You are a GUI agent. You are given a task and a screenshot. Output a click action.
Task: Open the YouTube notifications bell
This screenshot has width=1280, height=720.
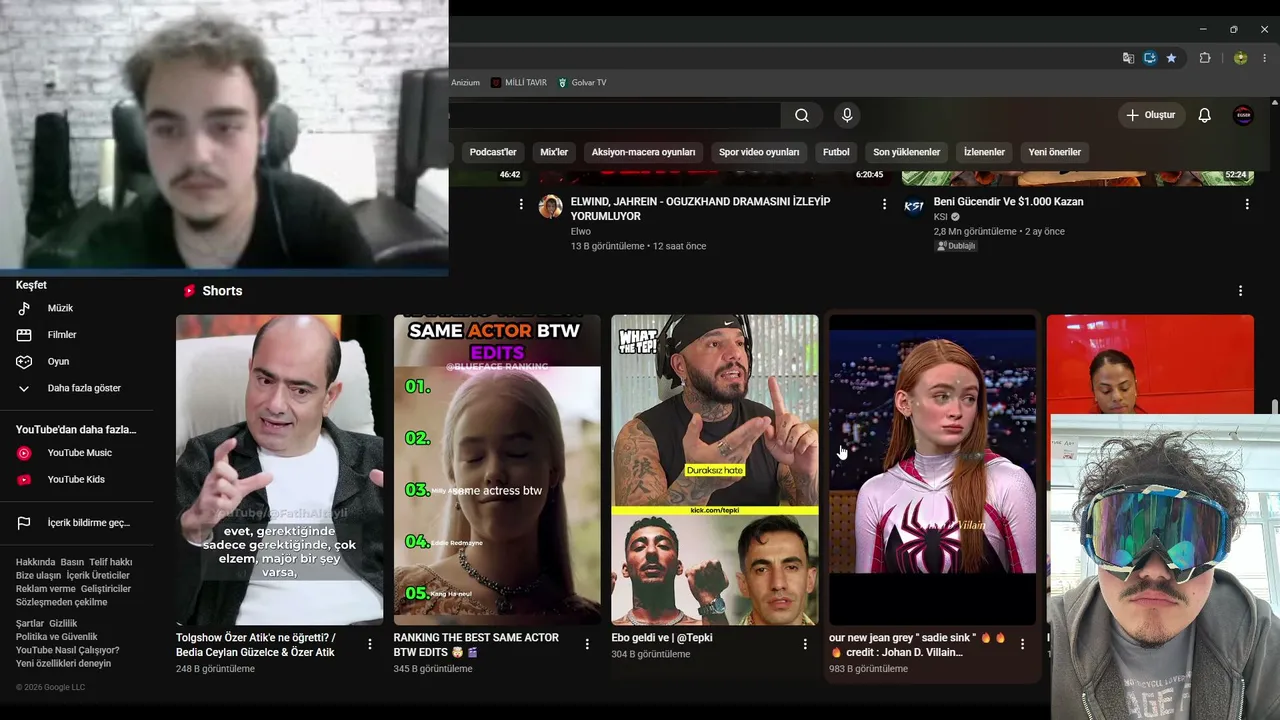tap(1205, 115)
